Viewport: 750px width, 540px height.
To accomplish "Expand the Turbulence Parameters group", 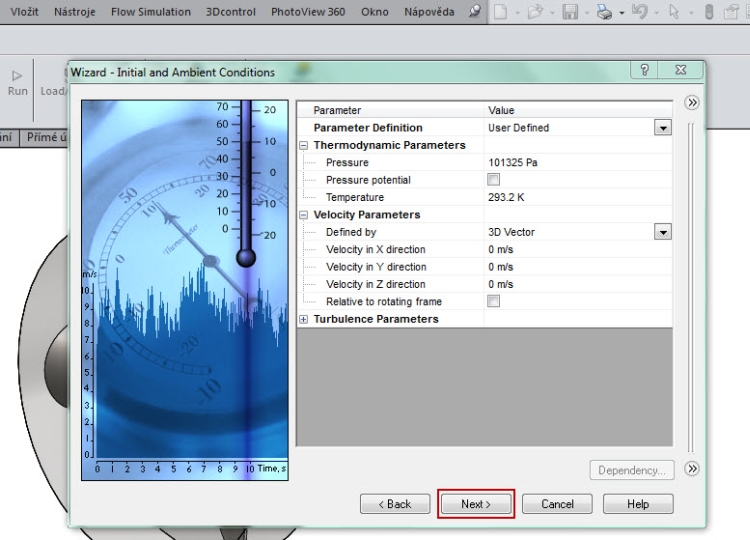I will (303, 319).
